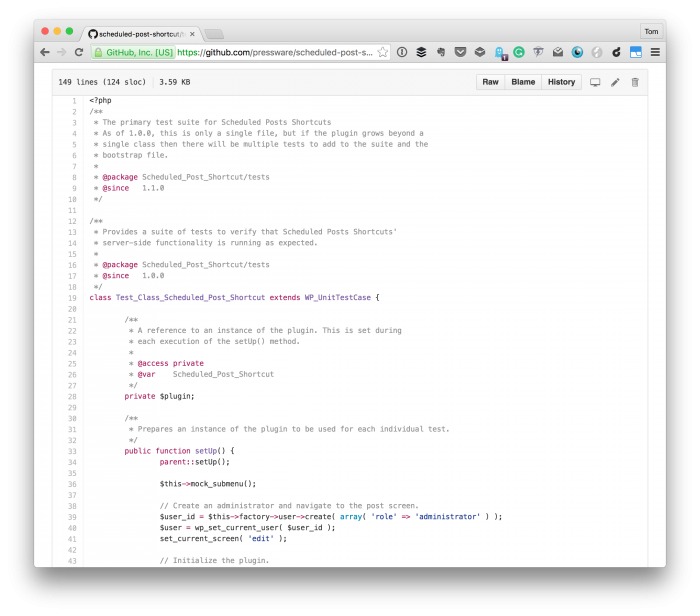The height and width of the screenshot is (616, 700).
Task: Click the blue window-layout extension icon
Action: coord(636,52)
